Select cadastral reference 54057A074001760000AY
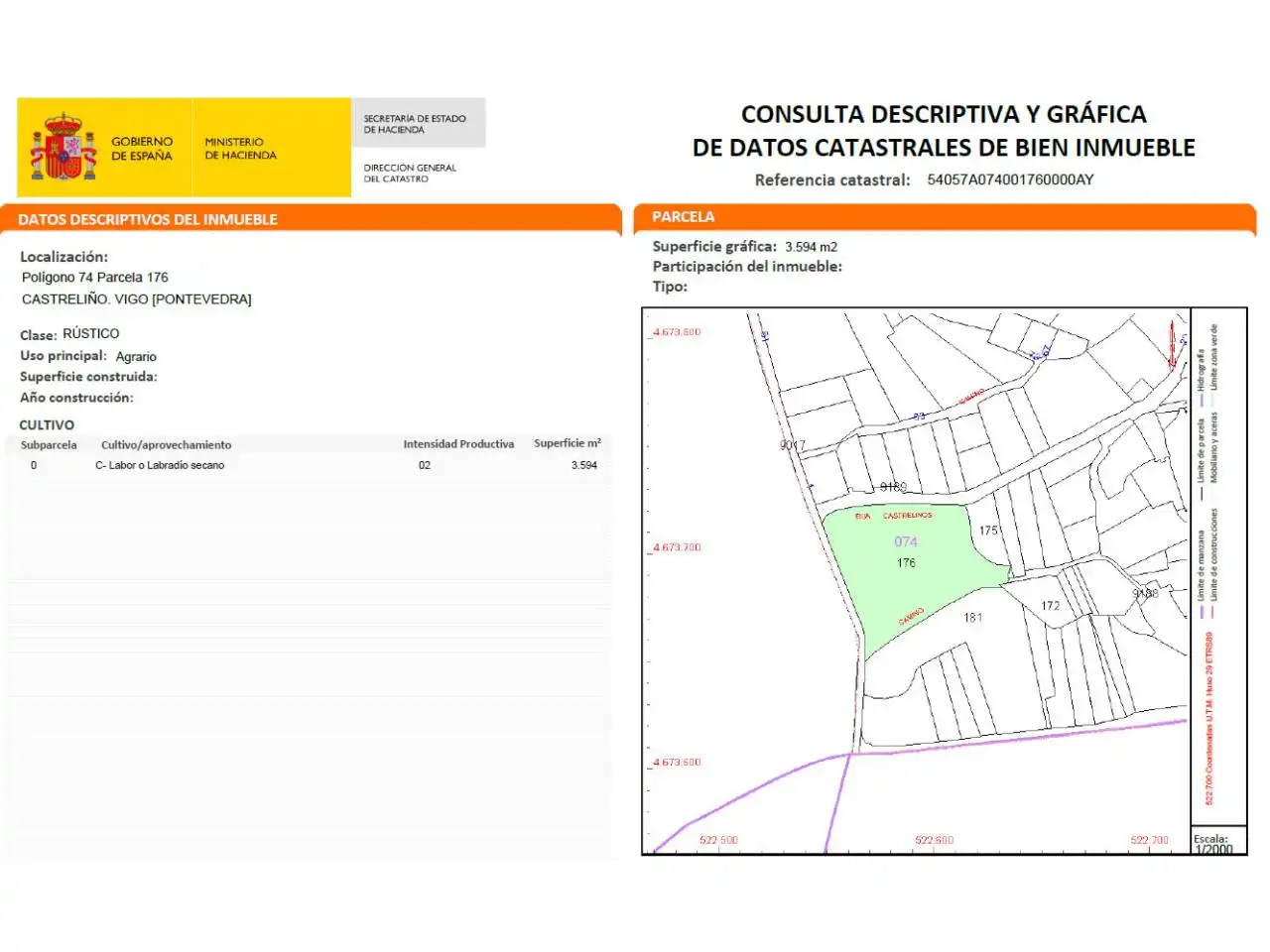The height and width of the screenshot is (952, 1270). [x=1010, y=179]
